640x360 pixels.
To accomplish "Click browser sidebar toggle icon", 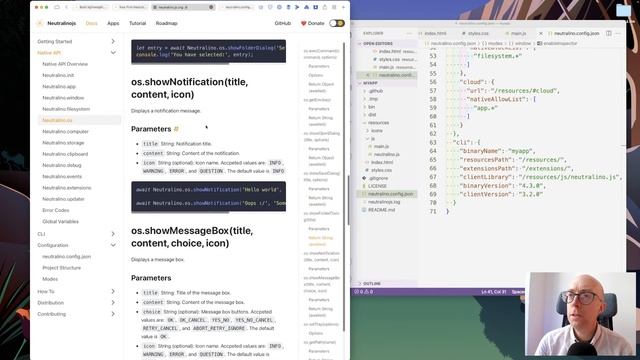I will 57,7.
